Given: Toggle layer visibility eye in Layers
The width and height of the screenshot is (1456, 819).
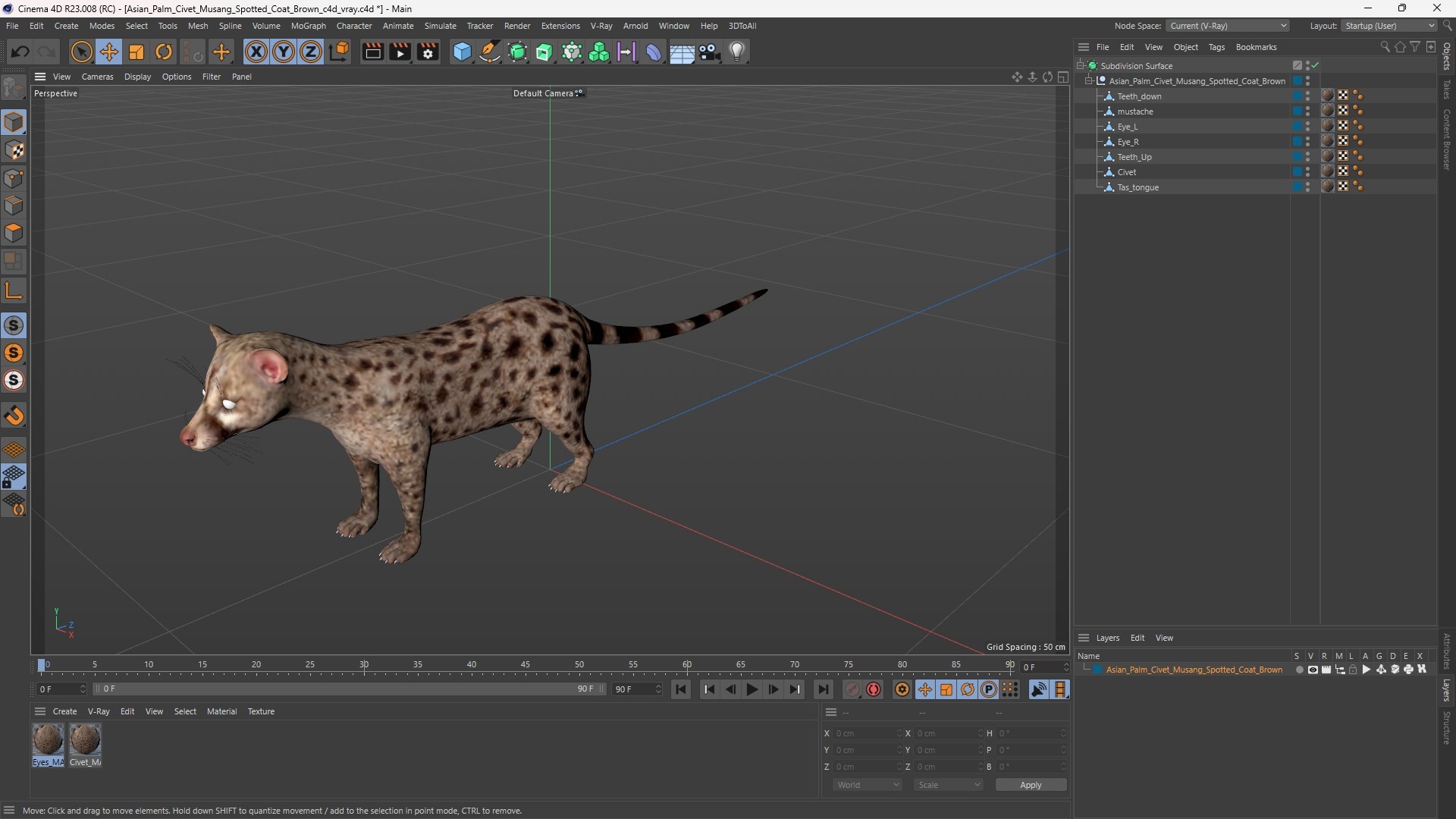Looking at the screenshot, I should [1313, 670].
